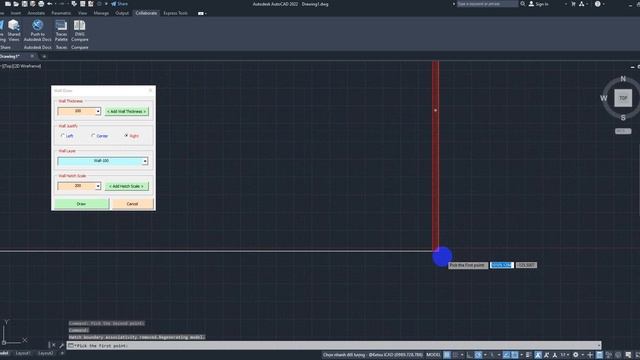
Task: Switch to the Manage ribbon tab
Action: point(101,13)
